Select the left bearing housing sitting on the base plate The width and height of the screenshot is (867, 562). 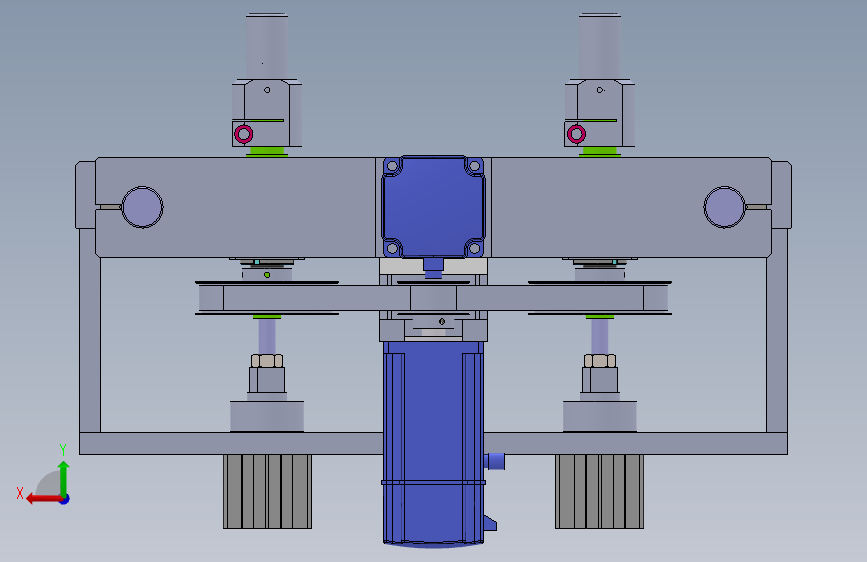click(267, 416)
